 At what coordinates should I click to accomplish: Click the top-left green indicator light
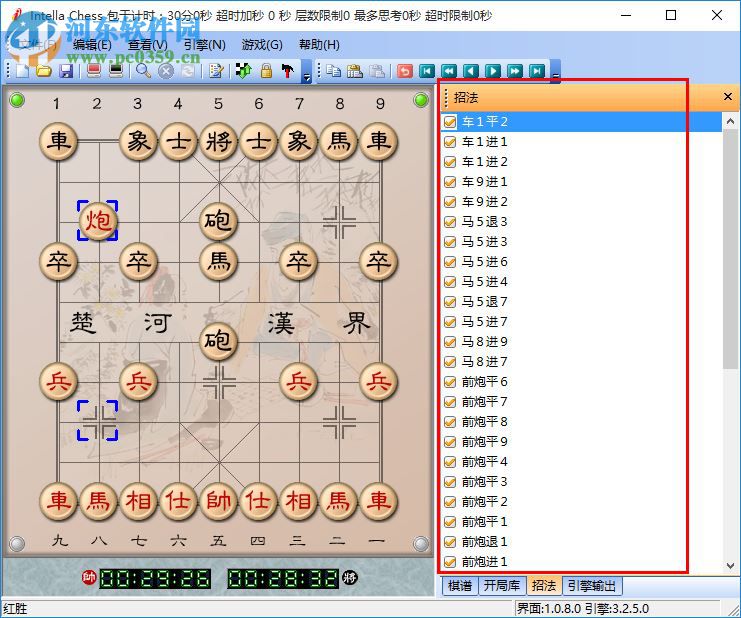point(17,100)
